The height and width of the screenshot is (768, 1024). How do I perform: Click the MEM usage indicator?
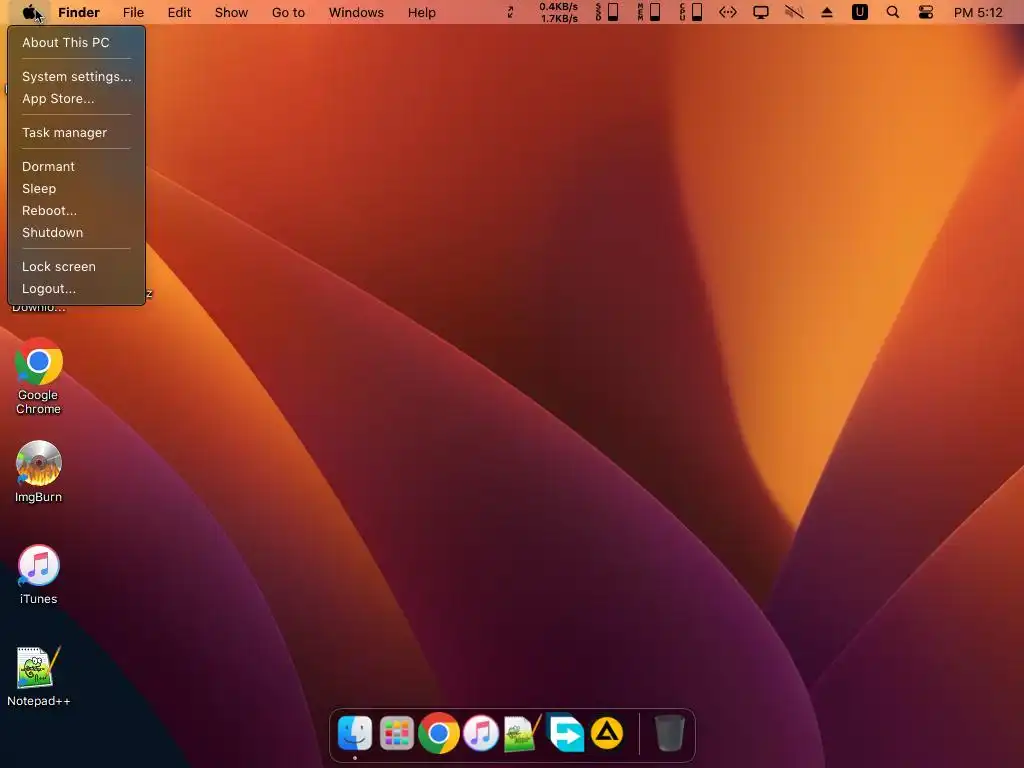[649, 12]
